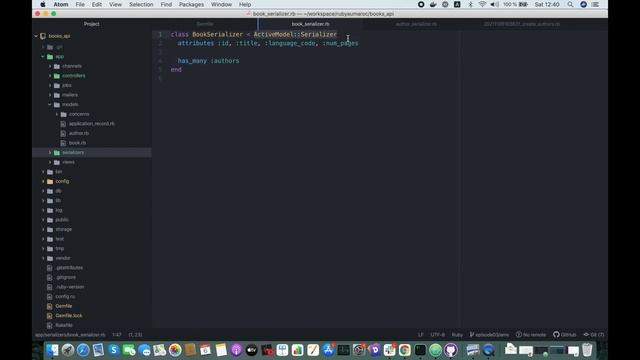Click the Wi-Fi icon in menu bar
Screen dimensions: 640x360
[x=482, y=4]
